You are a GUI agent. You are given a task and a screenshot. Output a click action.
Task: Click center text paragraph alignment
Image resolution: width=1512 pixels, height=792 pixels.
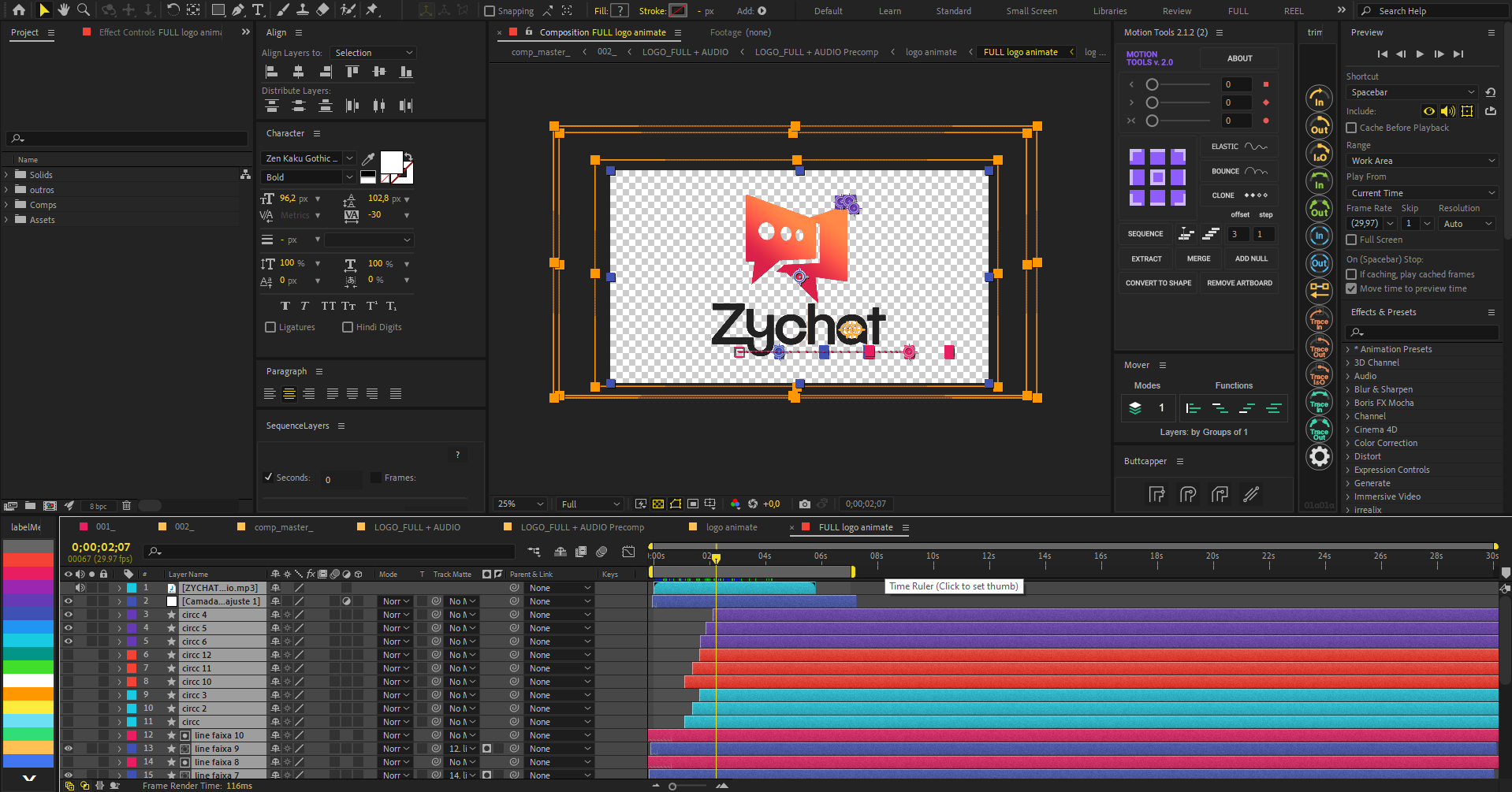(289, 393)
